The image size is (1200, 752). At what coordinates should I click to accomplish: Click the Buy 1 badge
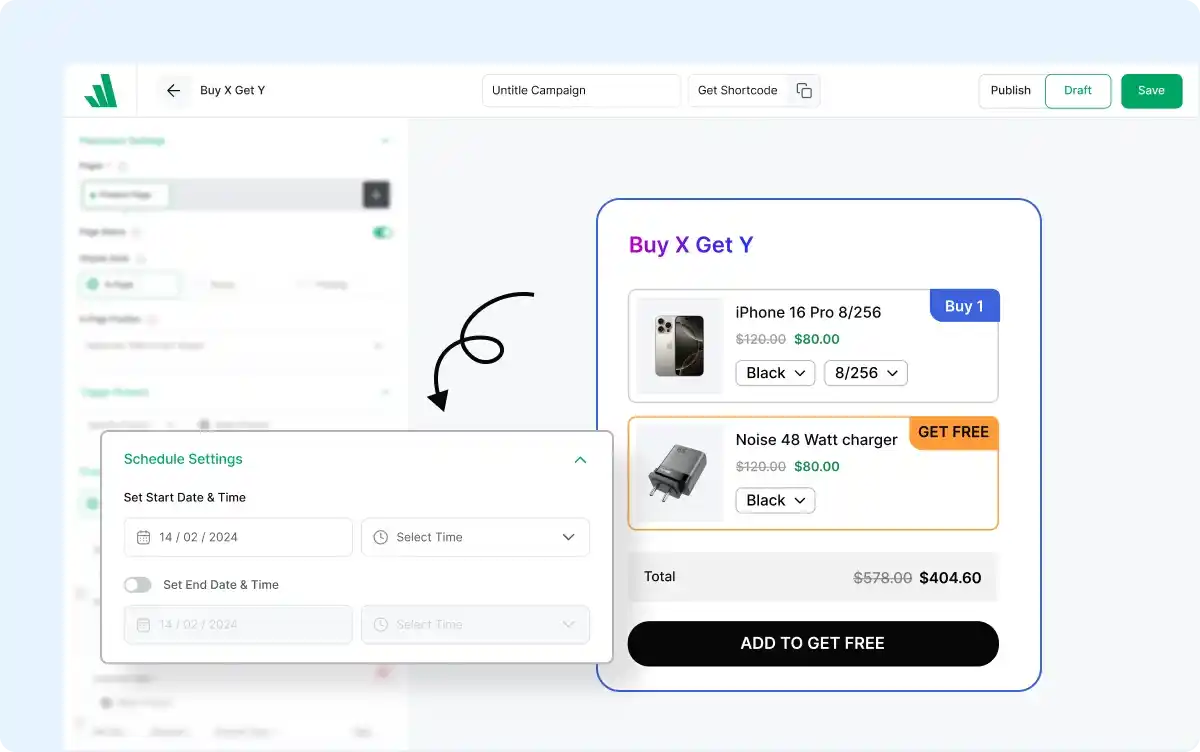pyautogui.click(x=964, y=306)
